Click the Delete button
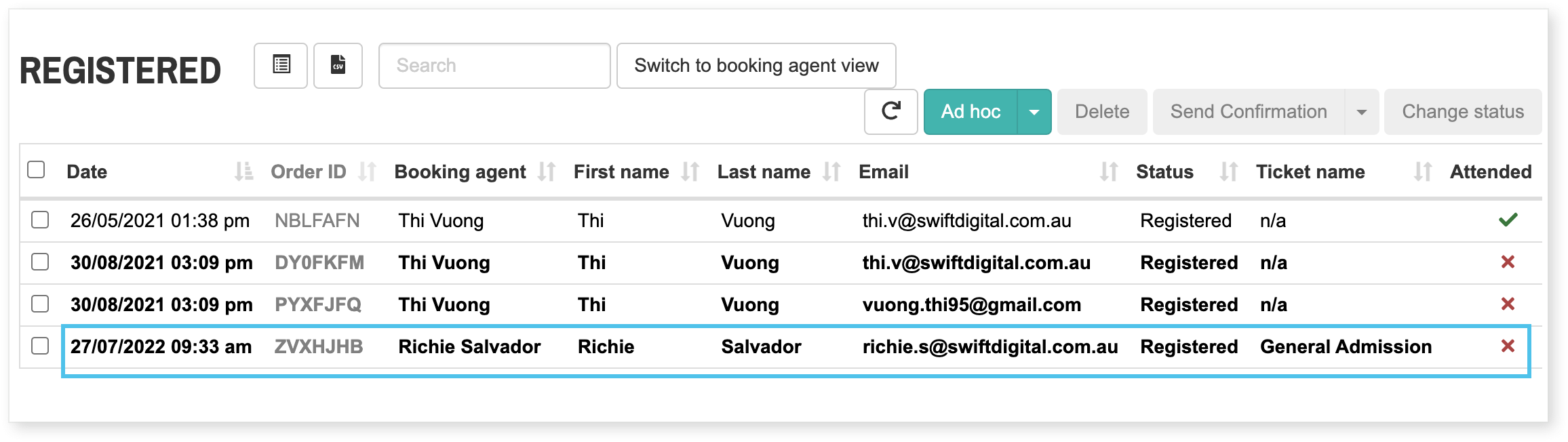The width and height of the screenshot is (1568, 442). point(1102,112)
